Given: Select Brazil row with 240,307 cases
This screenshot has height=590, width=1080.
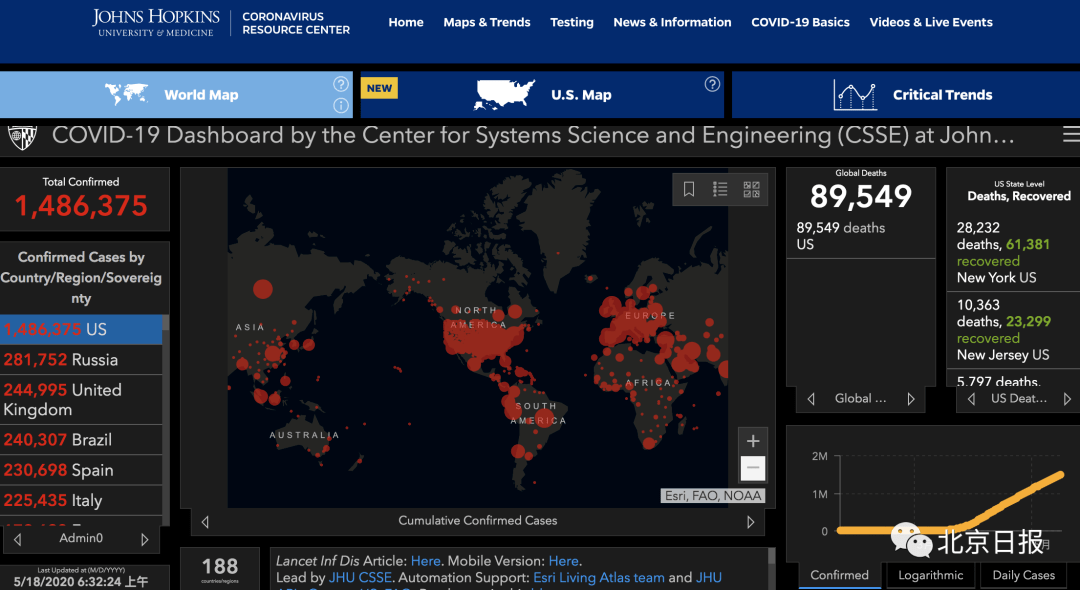Looking at the screenshot, I should tap(81, 440).
